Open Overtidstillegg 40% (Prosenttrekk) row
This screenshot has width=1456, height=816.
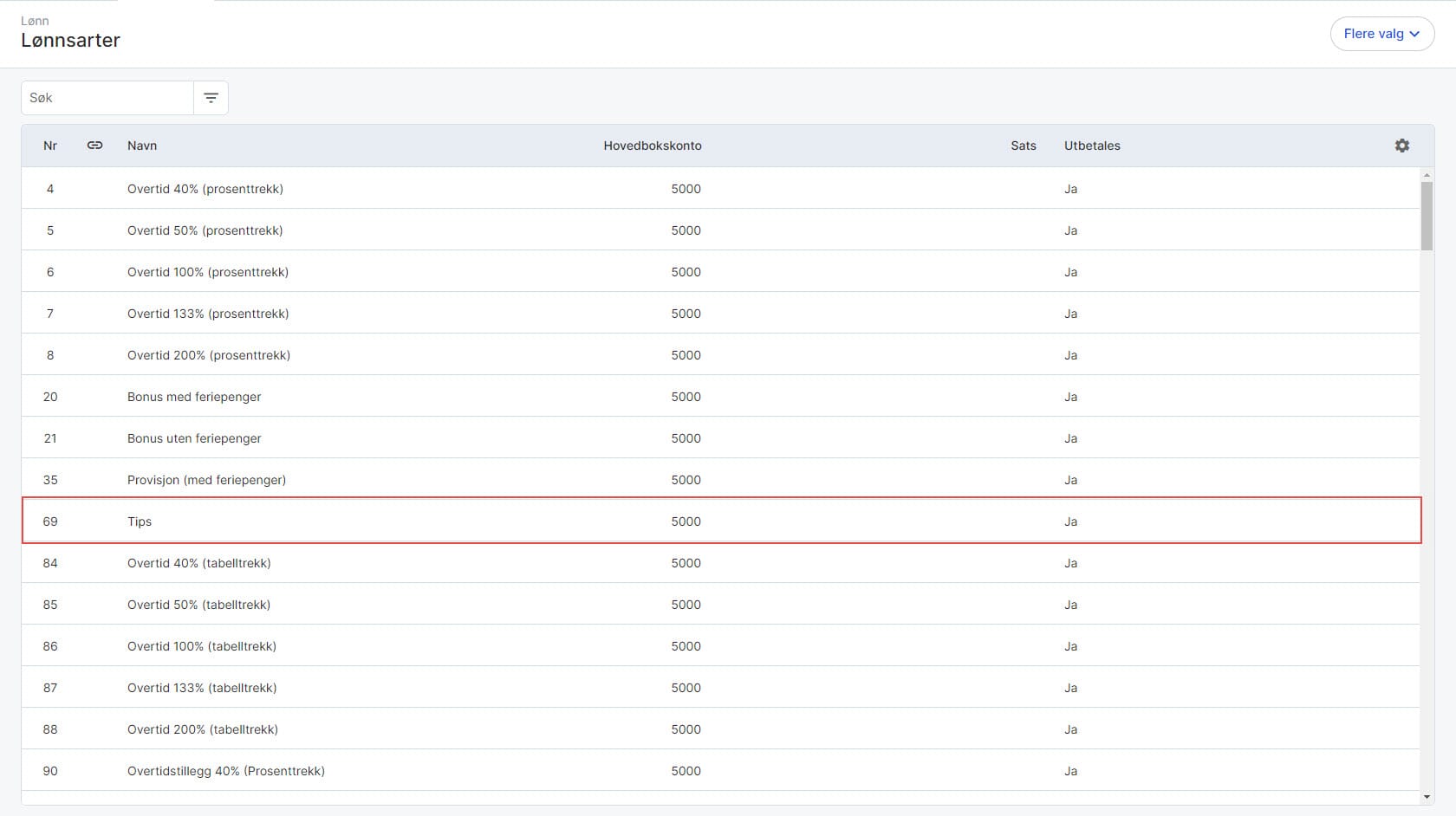(226, 771)
